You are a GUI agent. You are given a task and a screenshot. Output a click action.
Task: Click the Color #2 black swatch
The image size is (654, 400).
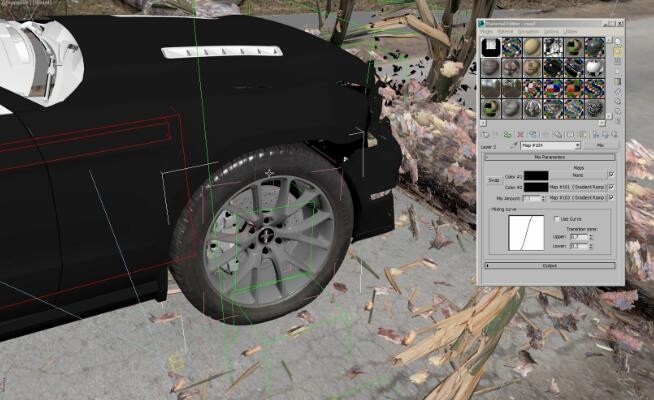(536, 187)
